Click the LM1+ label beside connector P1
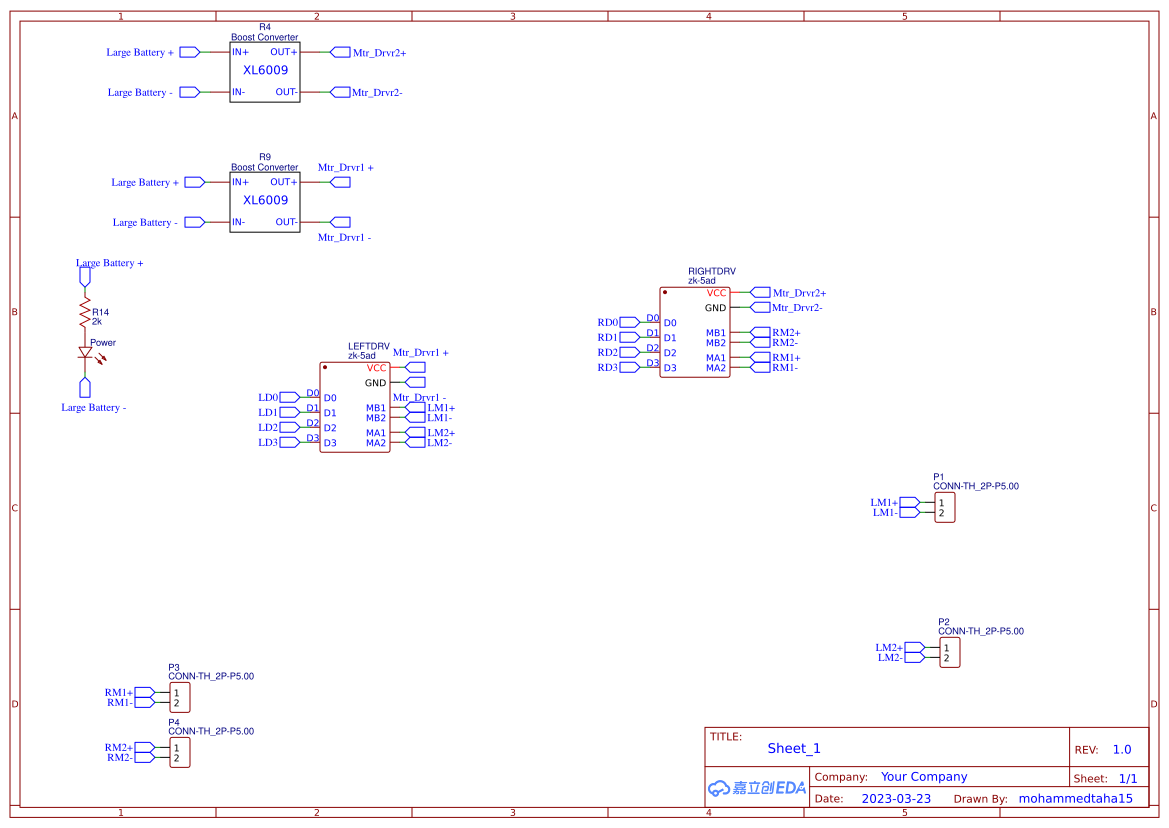The height and width of the screenshot is (828, 1169). click(x=884, y=503)
